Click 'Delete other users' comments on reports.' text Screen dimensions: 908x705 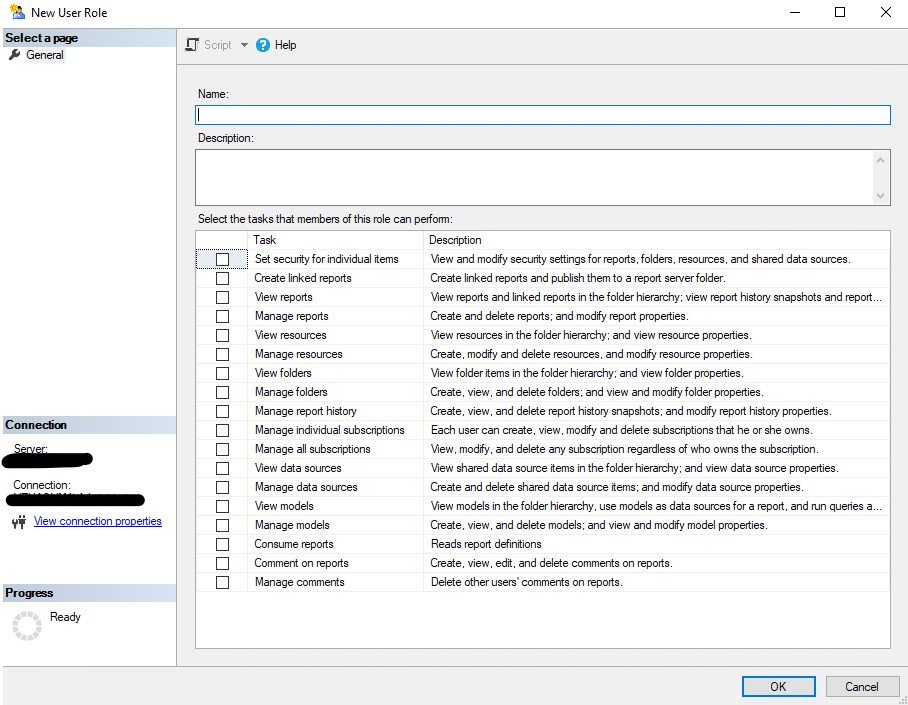coord(526,582)
